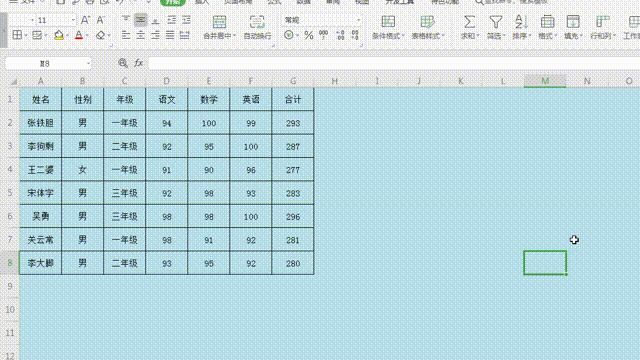640x360 pixels.
Task: Apply distributed alignment
Action: pos(185,36)
